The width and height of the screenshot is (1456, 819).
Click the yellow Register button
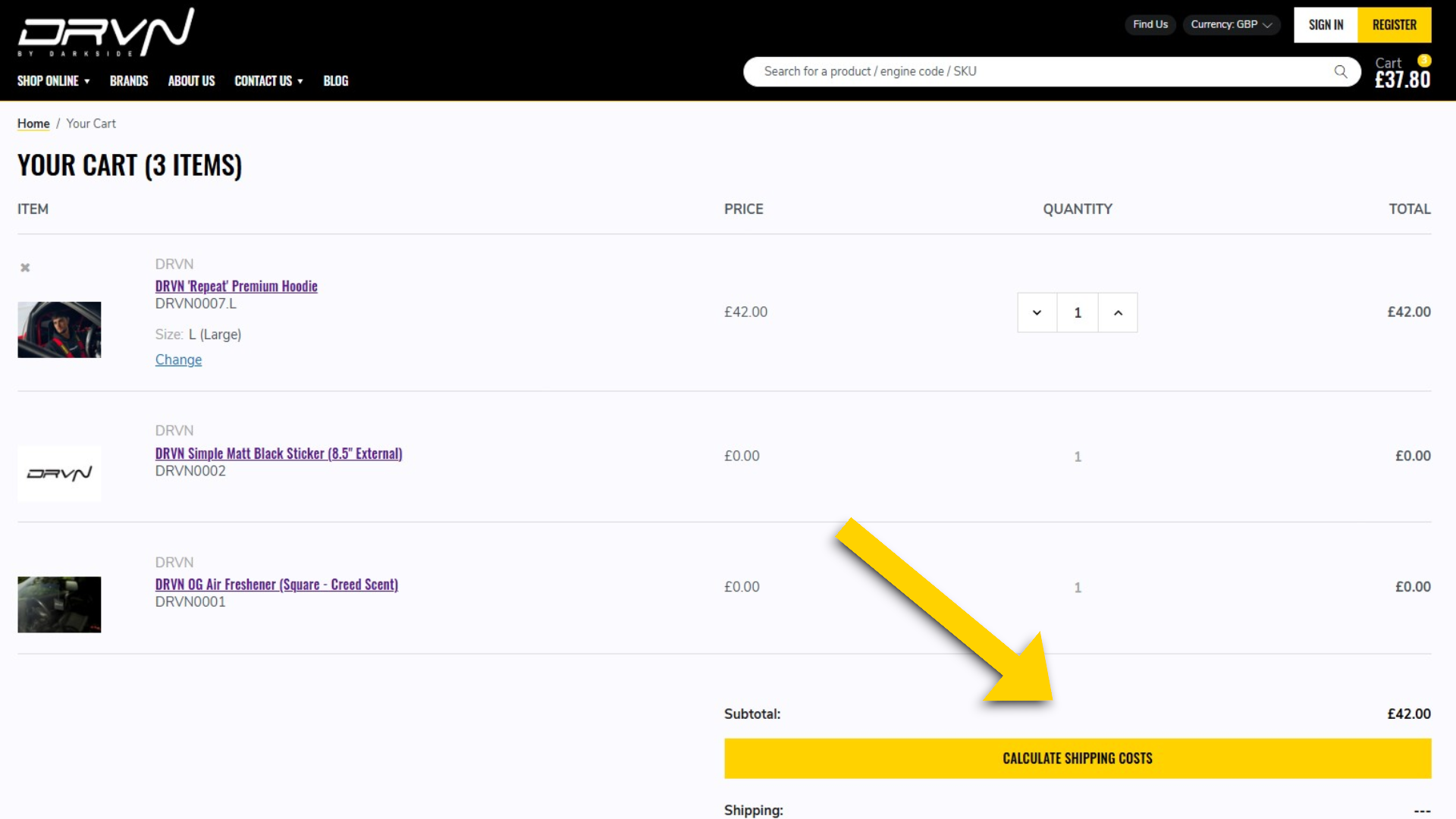tap(1395, 25)
